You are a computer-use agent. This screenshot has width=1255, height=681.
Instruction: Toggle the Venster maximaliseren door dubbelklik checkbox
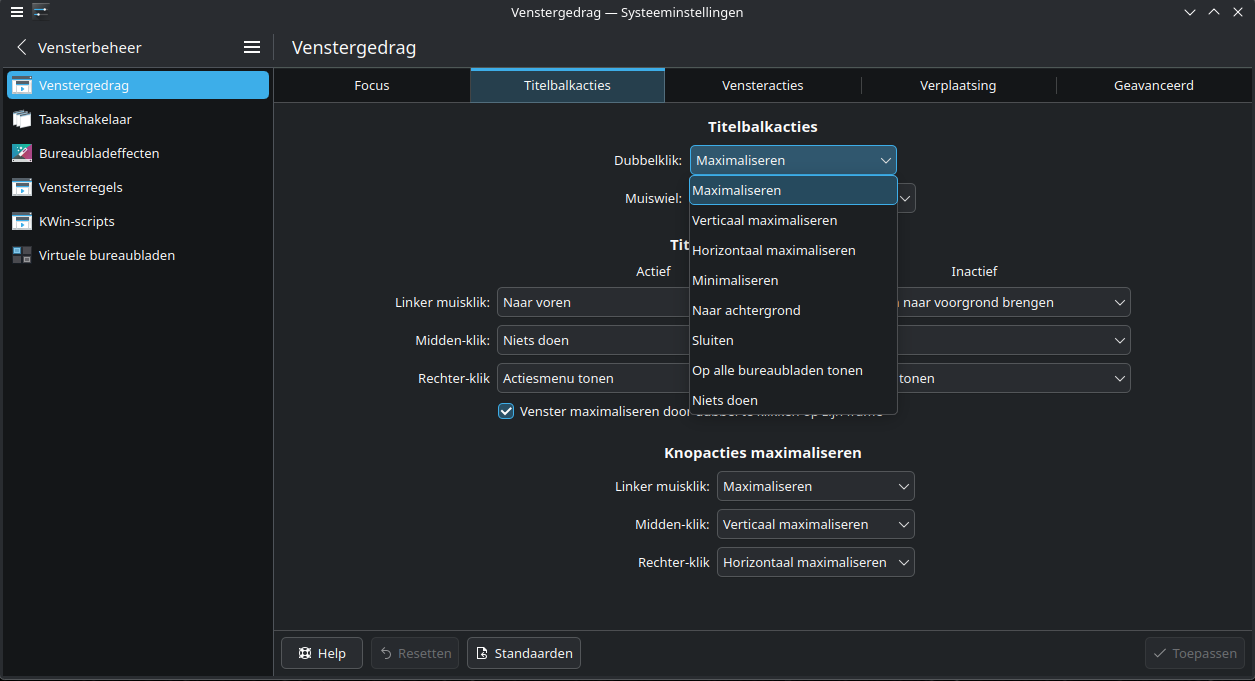coord(506,411)
